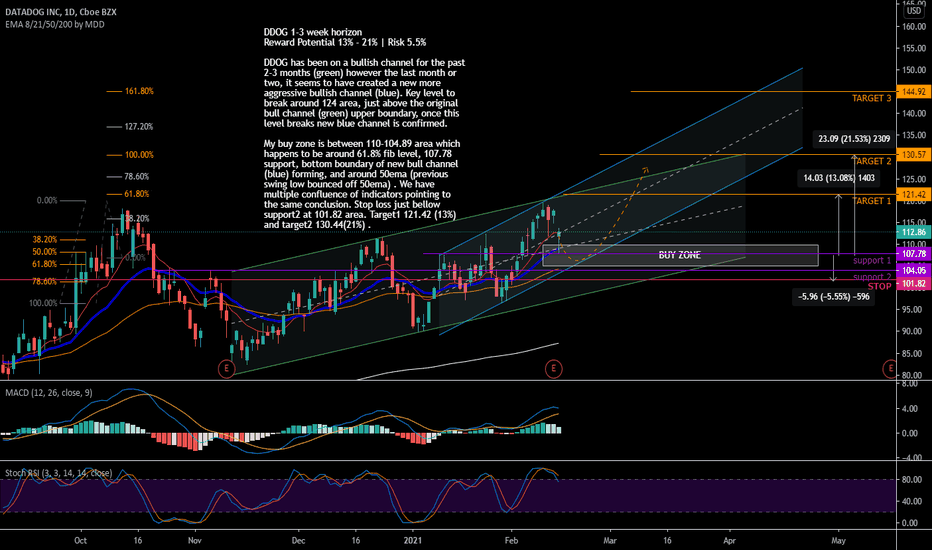Image resolution: width=932 pixels, height=550 pixels.
Task: Select the MACD (12, 26, close, 9) indicator label
Action: click(x=49, y=392)
